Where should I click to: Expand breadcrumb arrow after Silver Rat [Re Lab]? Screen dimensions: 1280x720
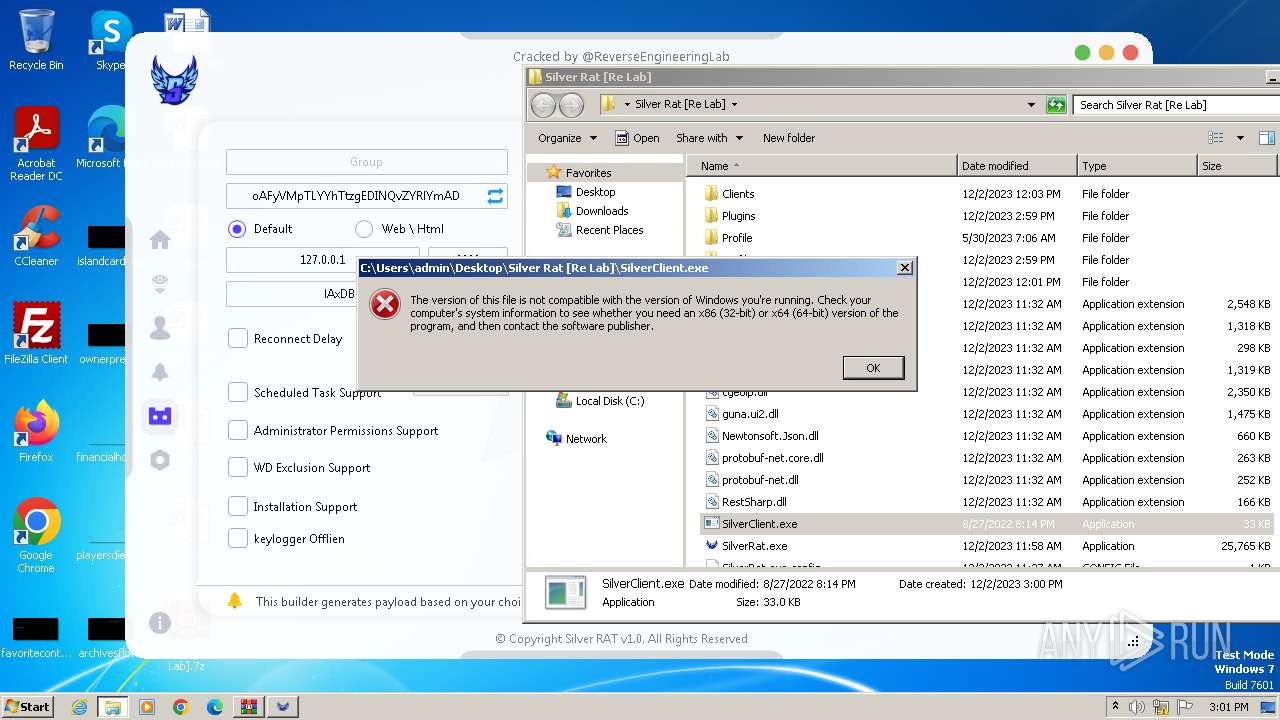(x=735, y=104)
